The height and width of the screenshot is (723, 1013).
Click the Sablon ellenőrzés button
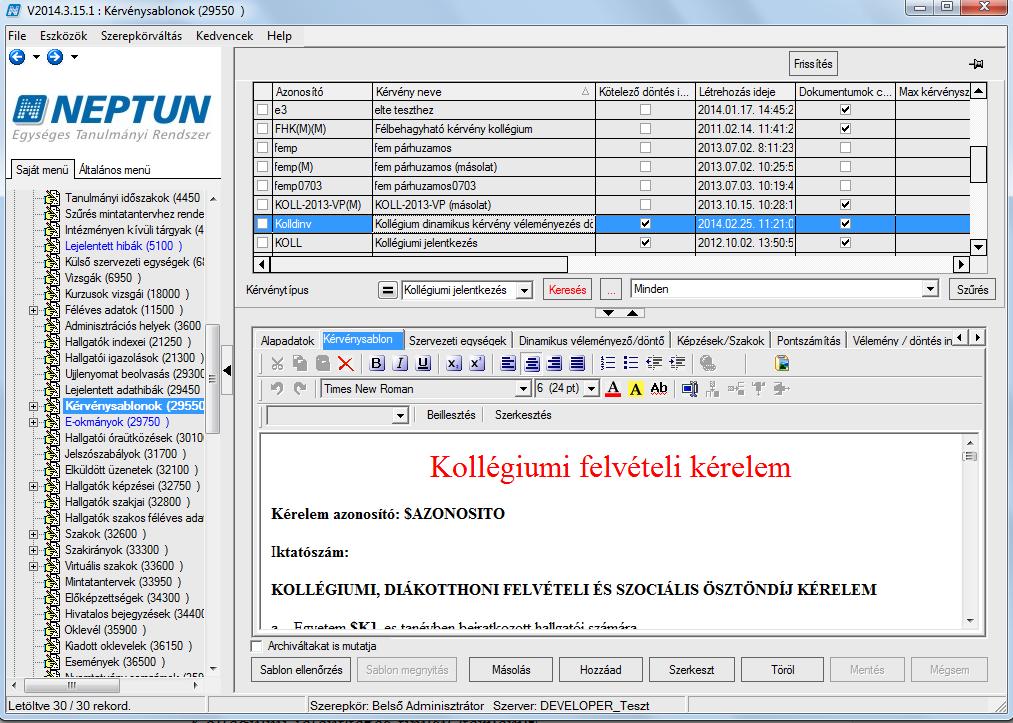coord(301,670)
